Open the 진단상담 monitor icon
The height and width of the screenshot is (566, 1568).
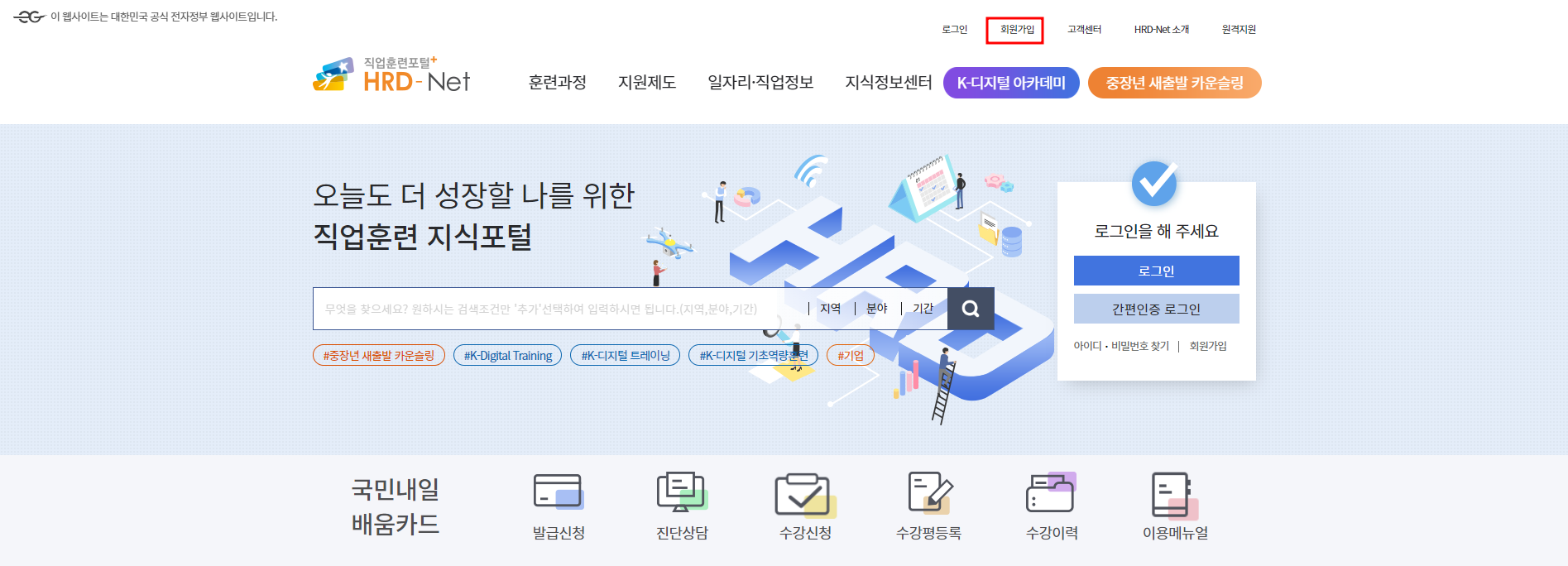click(x=682, y=492)
